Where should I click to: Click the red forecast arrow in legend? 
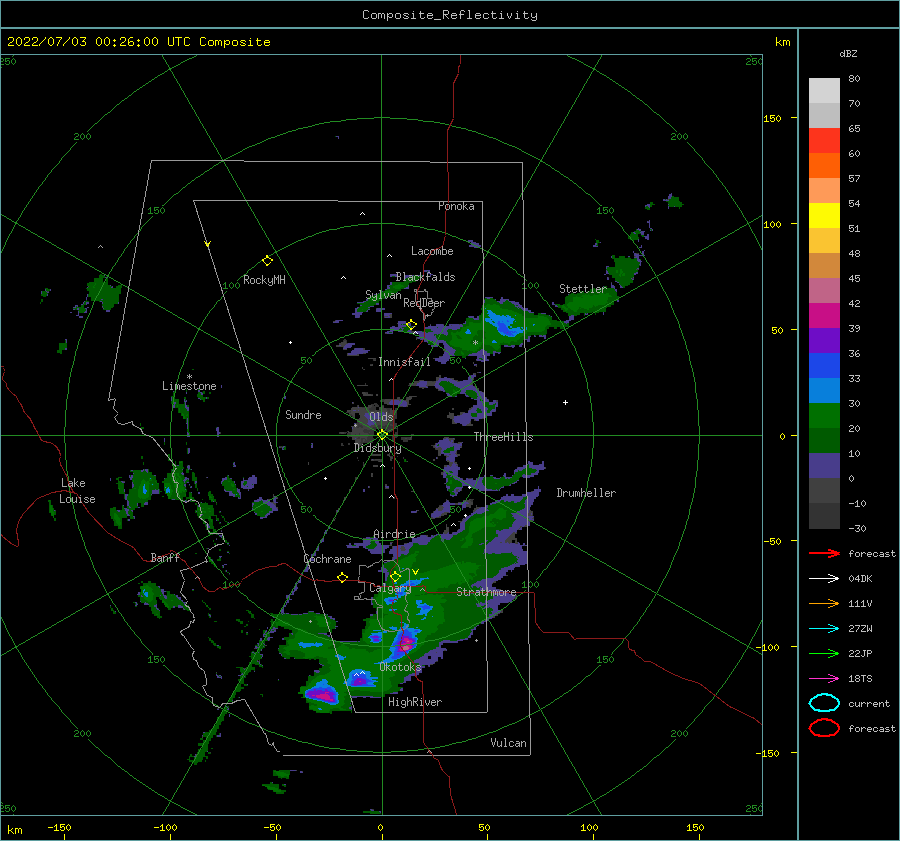click(824, 553)
